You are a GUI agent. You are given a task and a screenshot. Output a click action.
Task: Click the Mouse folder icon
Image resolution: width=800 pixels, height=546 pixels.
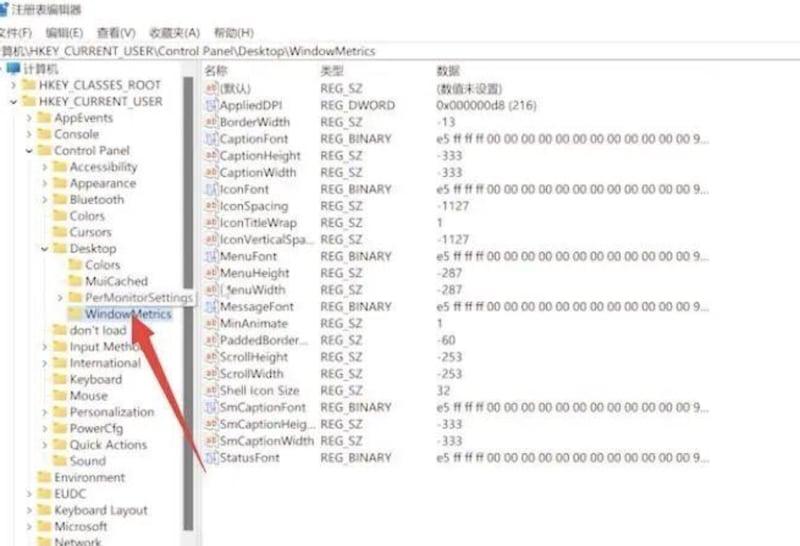tap(60, 395)
